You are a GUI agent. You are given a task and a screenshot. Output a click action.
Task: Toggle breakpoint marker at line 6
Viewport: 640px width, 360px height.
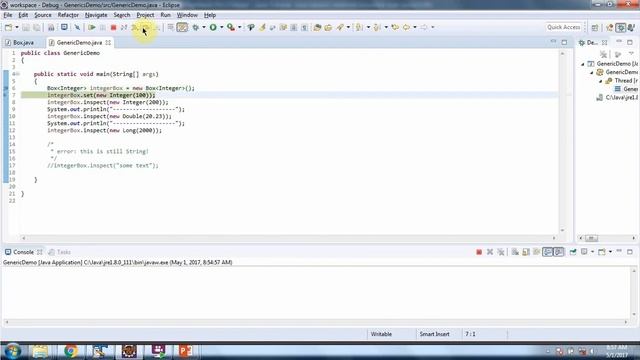[6, 88]
